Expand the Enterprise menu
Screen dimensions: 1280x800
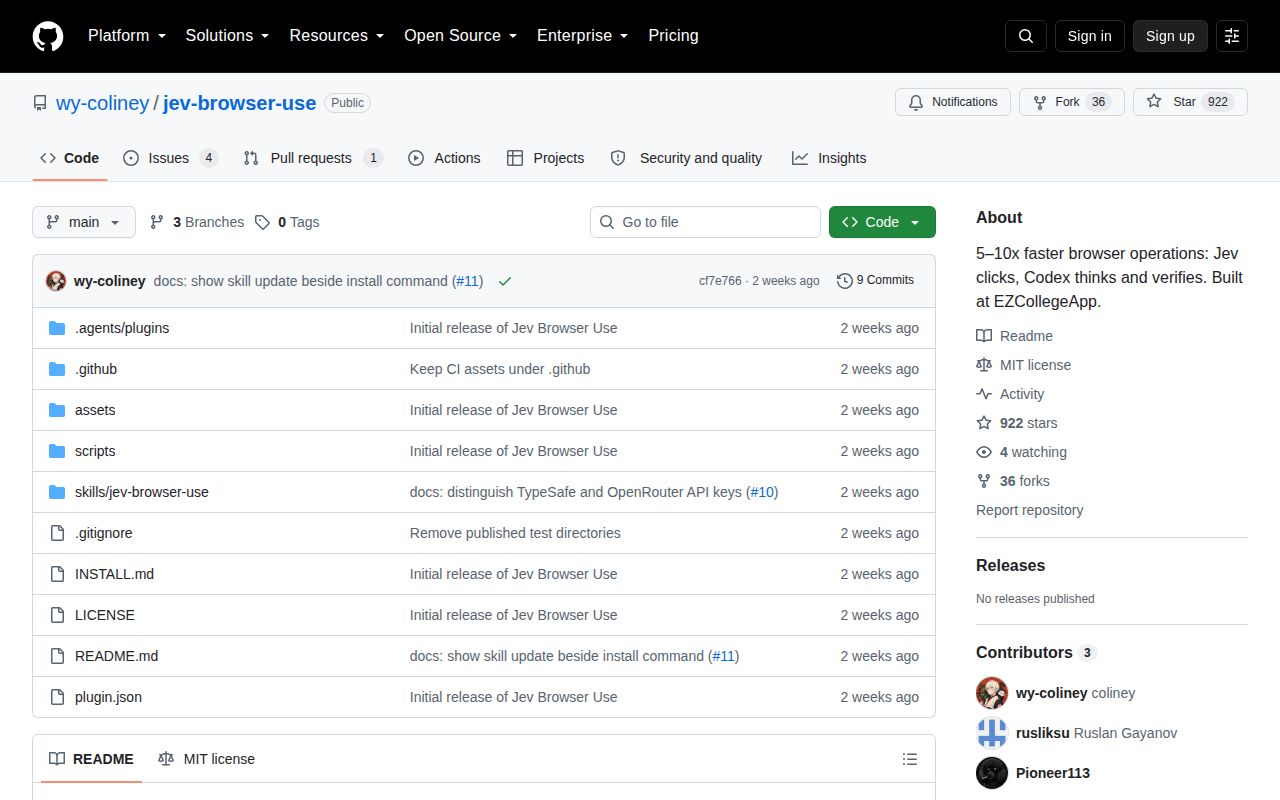[x=583, y=36]
